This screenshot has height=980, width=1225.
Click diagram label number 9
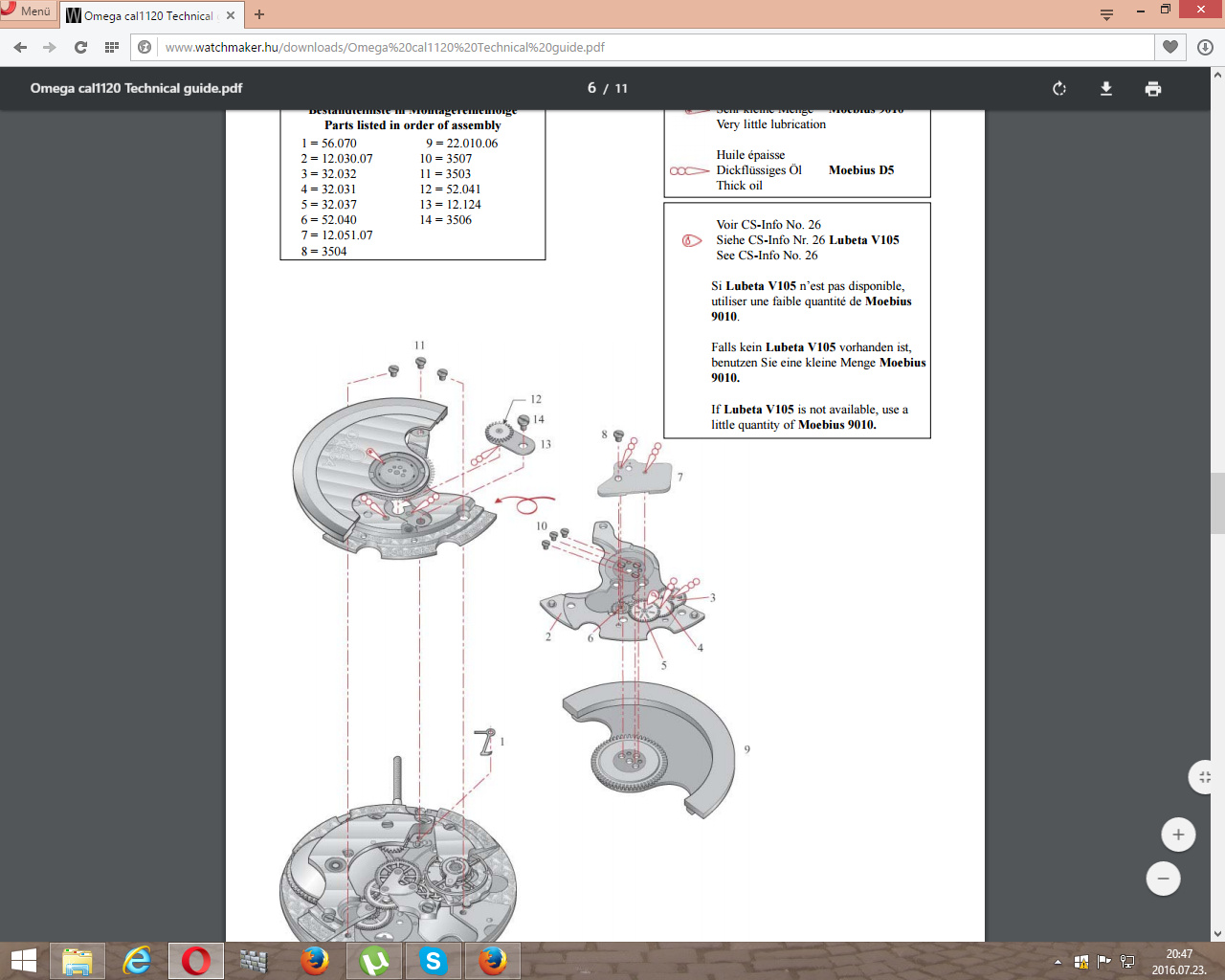pyautogui.click(x=747, y=749)
